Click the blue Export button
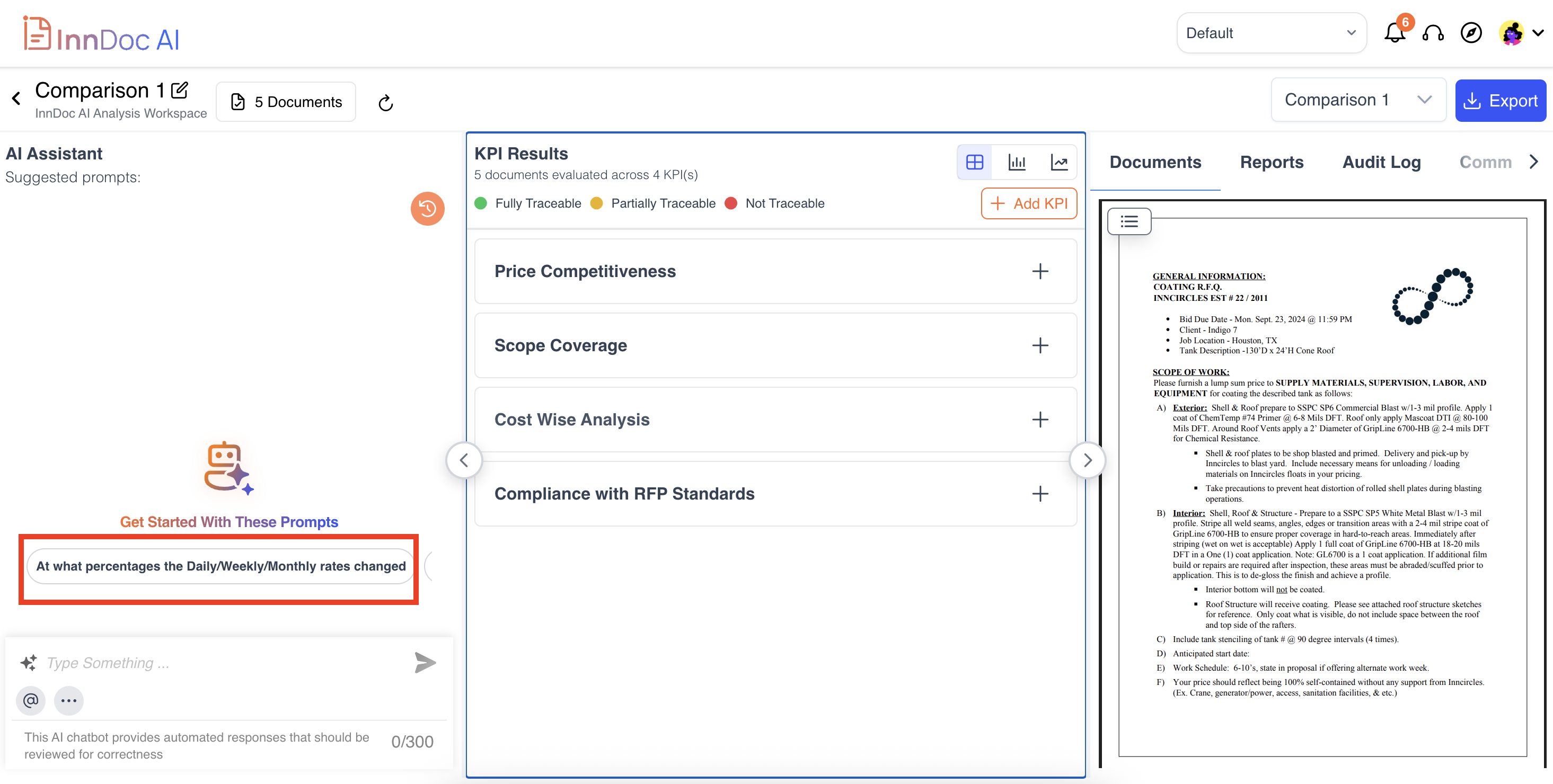 (1500, 101)
